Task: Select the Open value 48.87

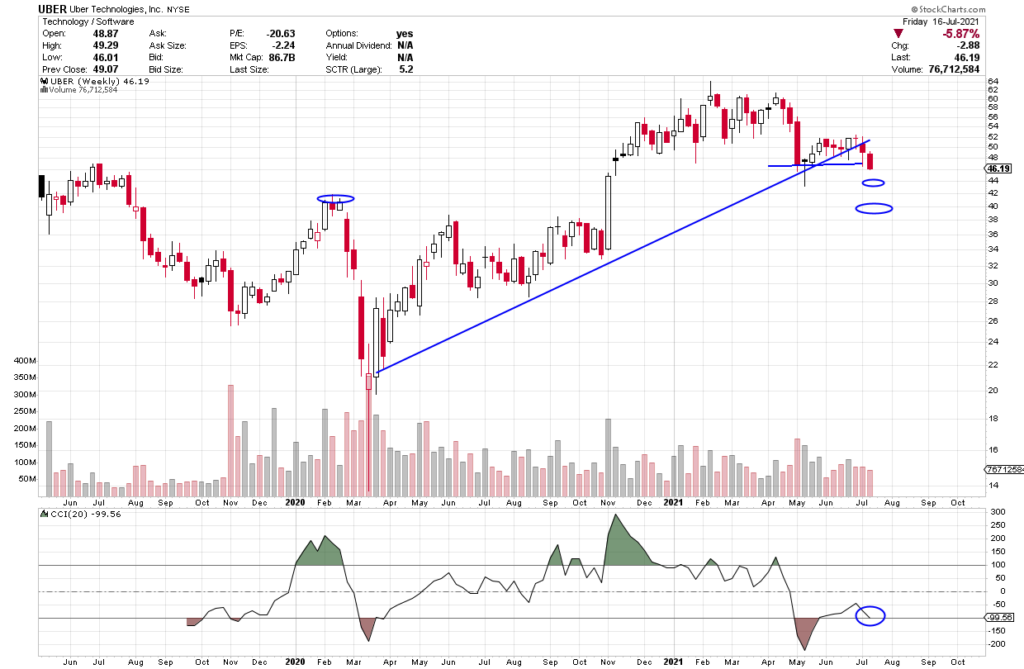Action: [x=106, y=33]
